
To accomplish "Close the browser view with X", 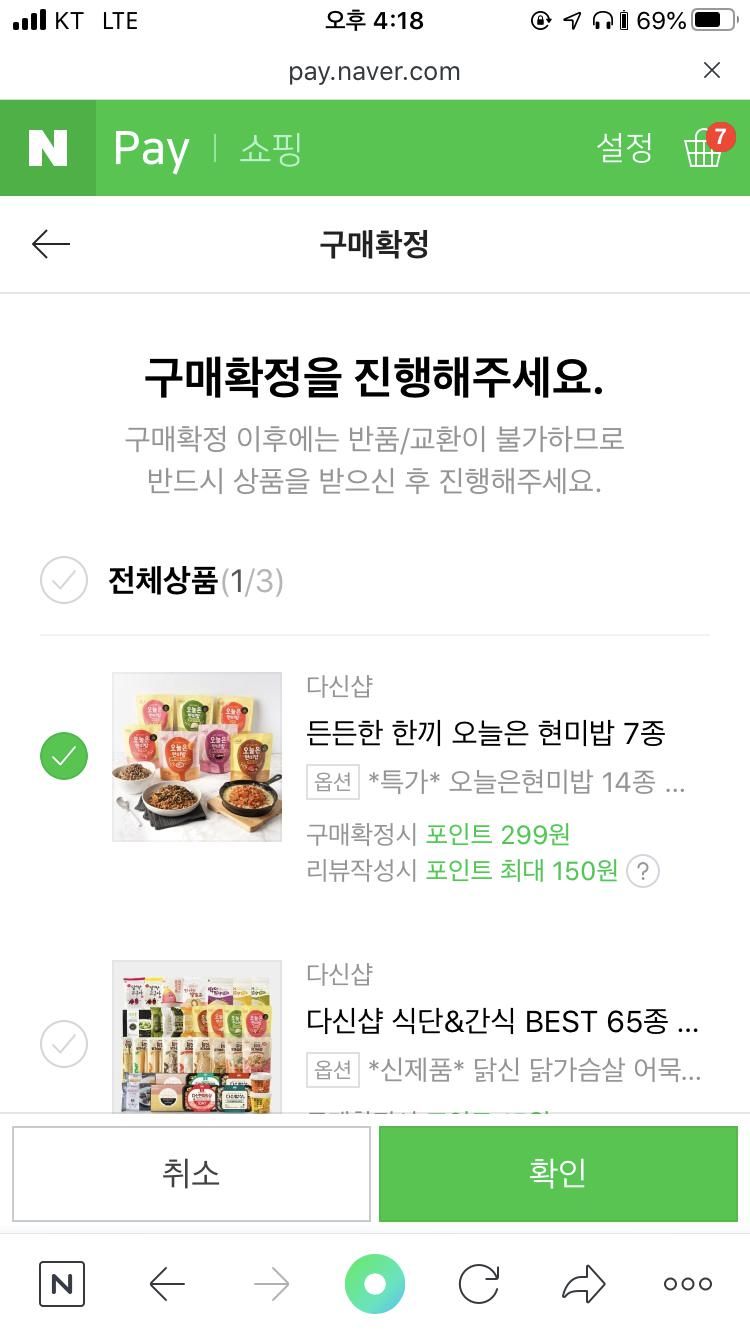I will (712, 70).
